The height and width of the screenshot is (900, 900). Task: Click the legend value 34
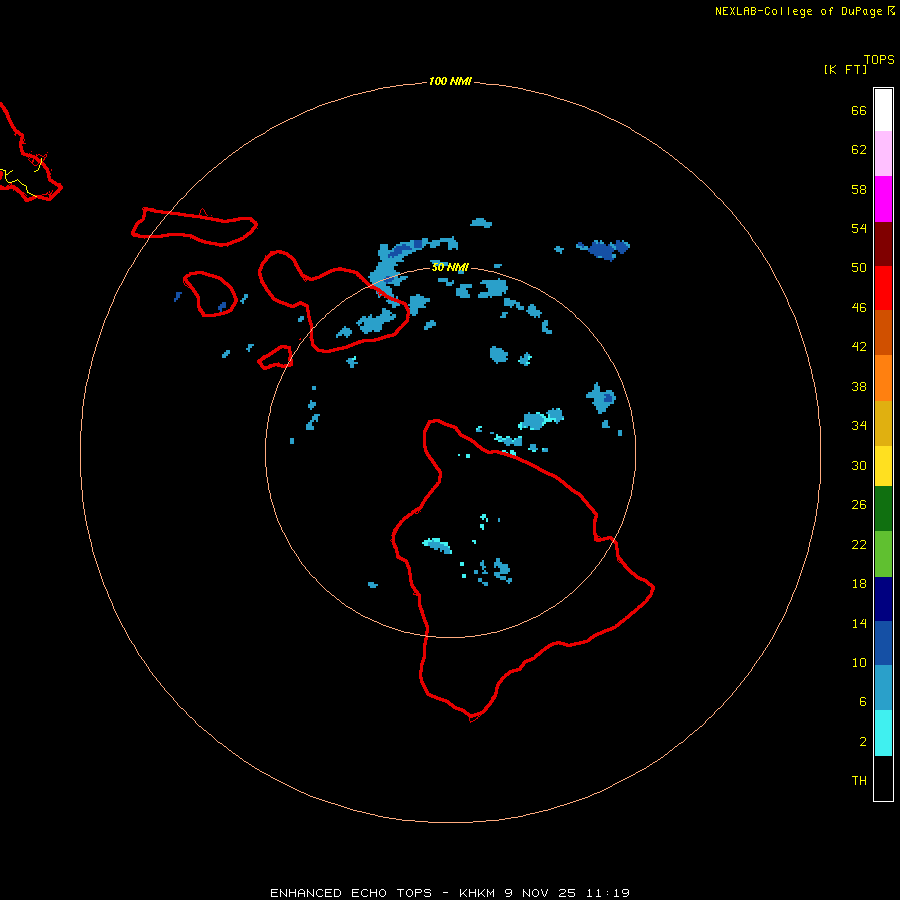pos(859,425)
